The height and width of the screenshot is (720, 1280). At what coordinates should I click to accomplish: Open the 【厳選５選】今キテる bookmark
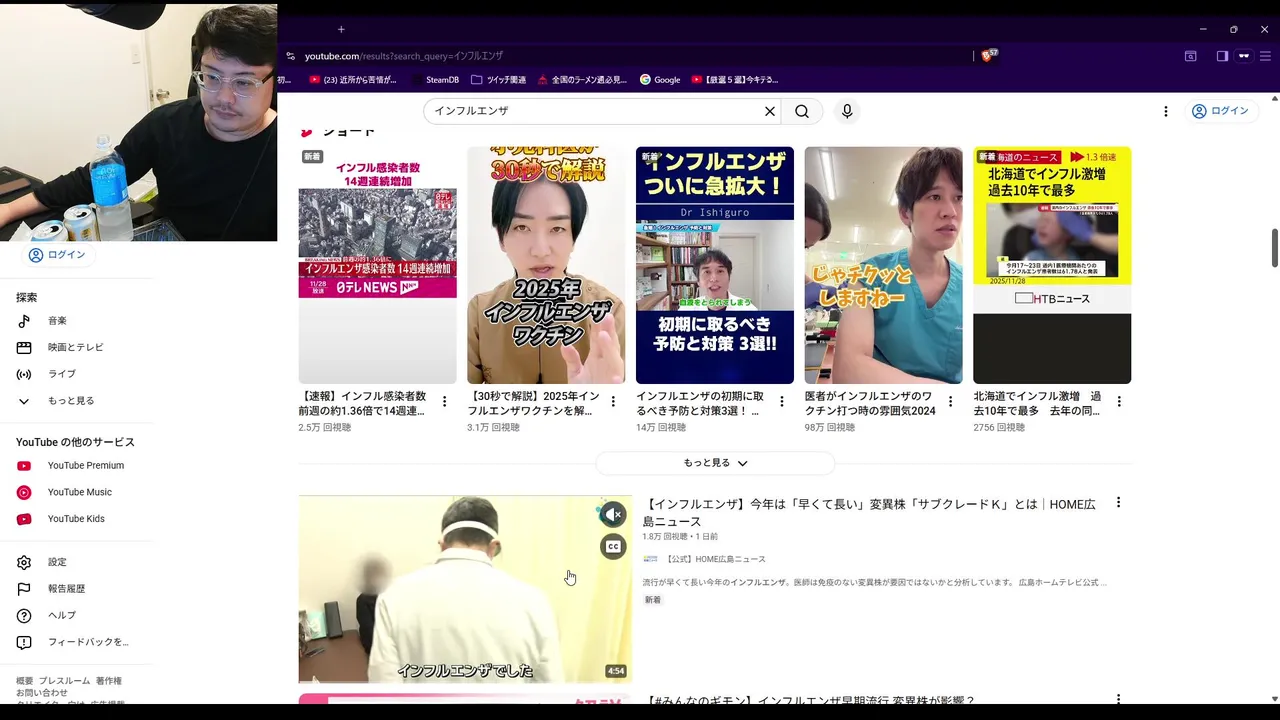(x=735, y=80)
